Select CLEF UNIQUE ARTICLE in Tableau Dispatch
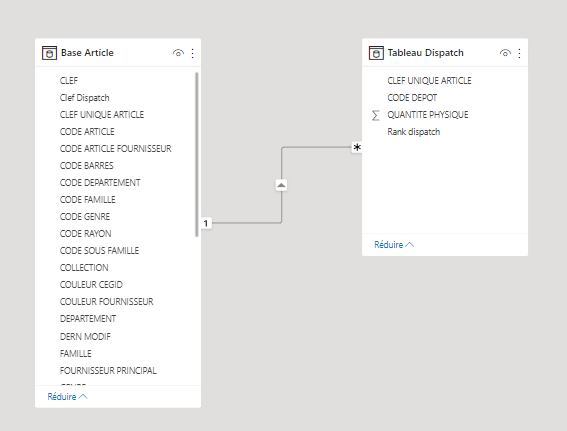Image resolution: width=567 pixels, height=431 pixels. 429,81
